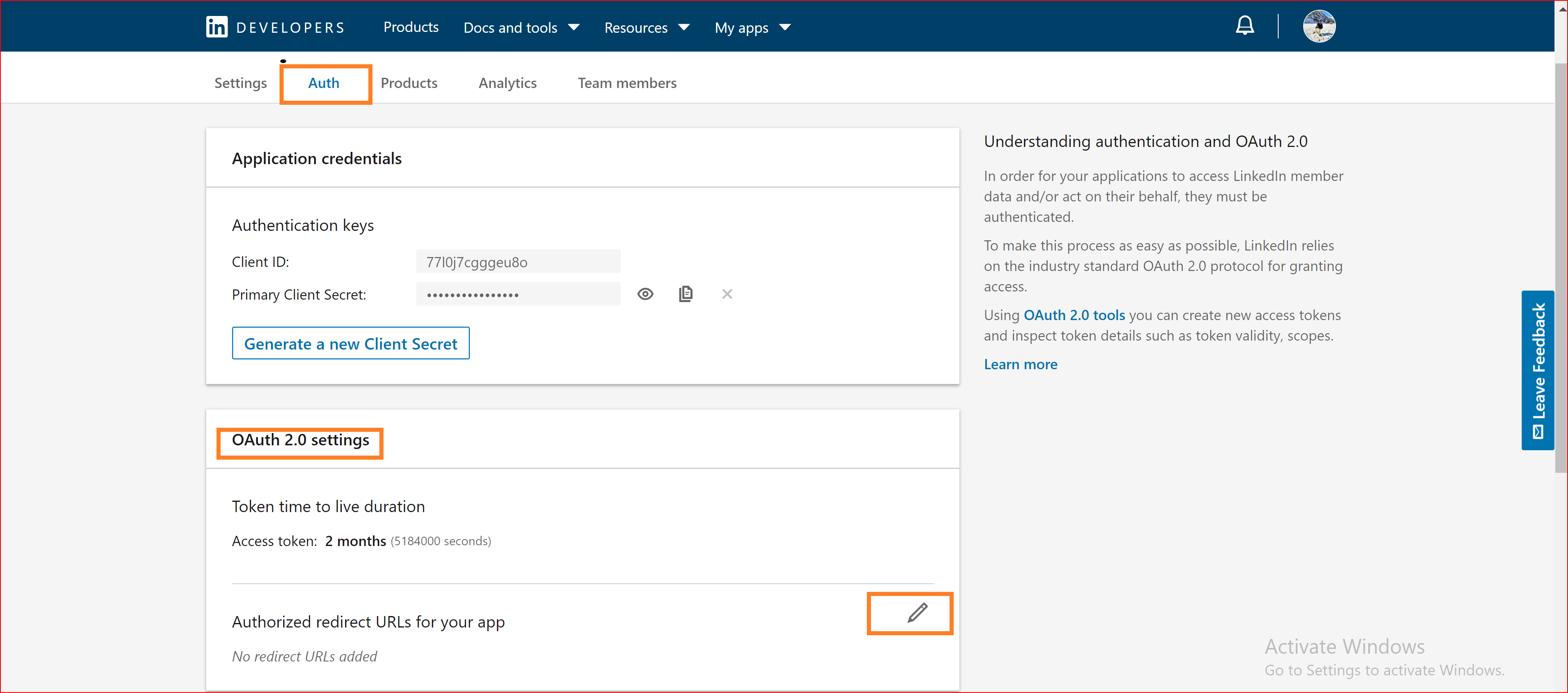The image size is (1568, 693).
Task: Click the 'Token time to live duration' label
Action: pos(328,506)
